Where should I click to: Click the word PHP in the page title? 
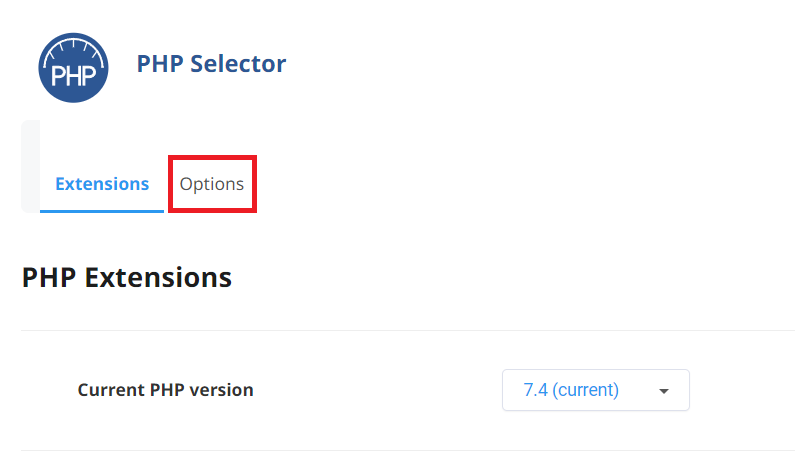click(156, 64)
